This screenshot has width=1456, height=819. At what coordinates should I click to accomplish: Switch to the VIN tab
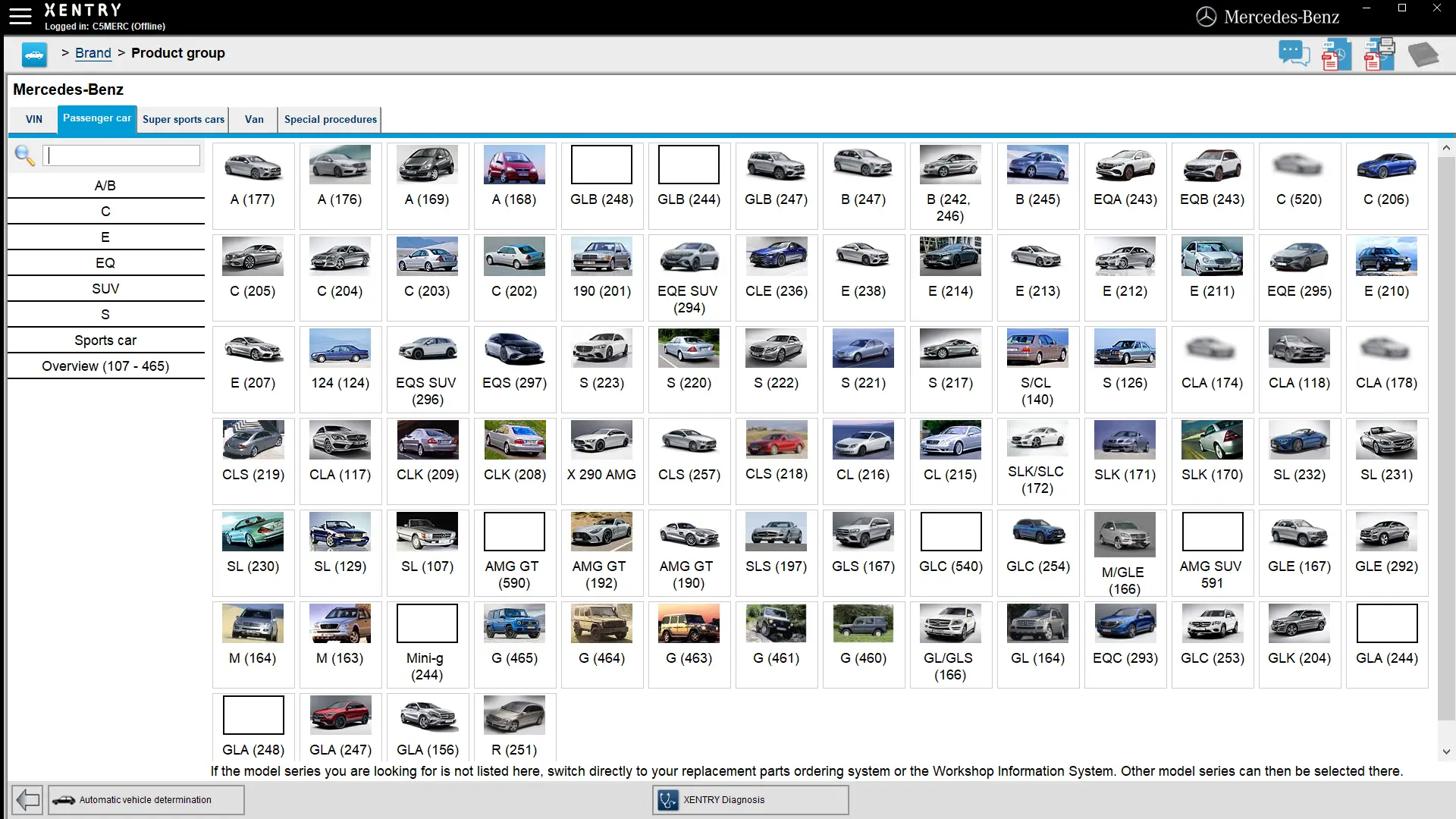tap(34, 119)
